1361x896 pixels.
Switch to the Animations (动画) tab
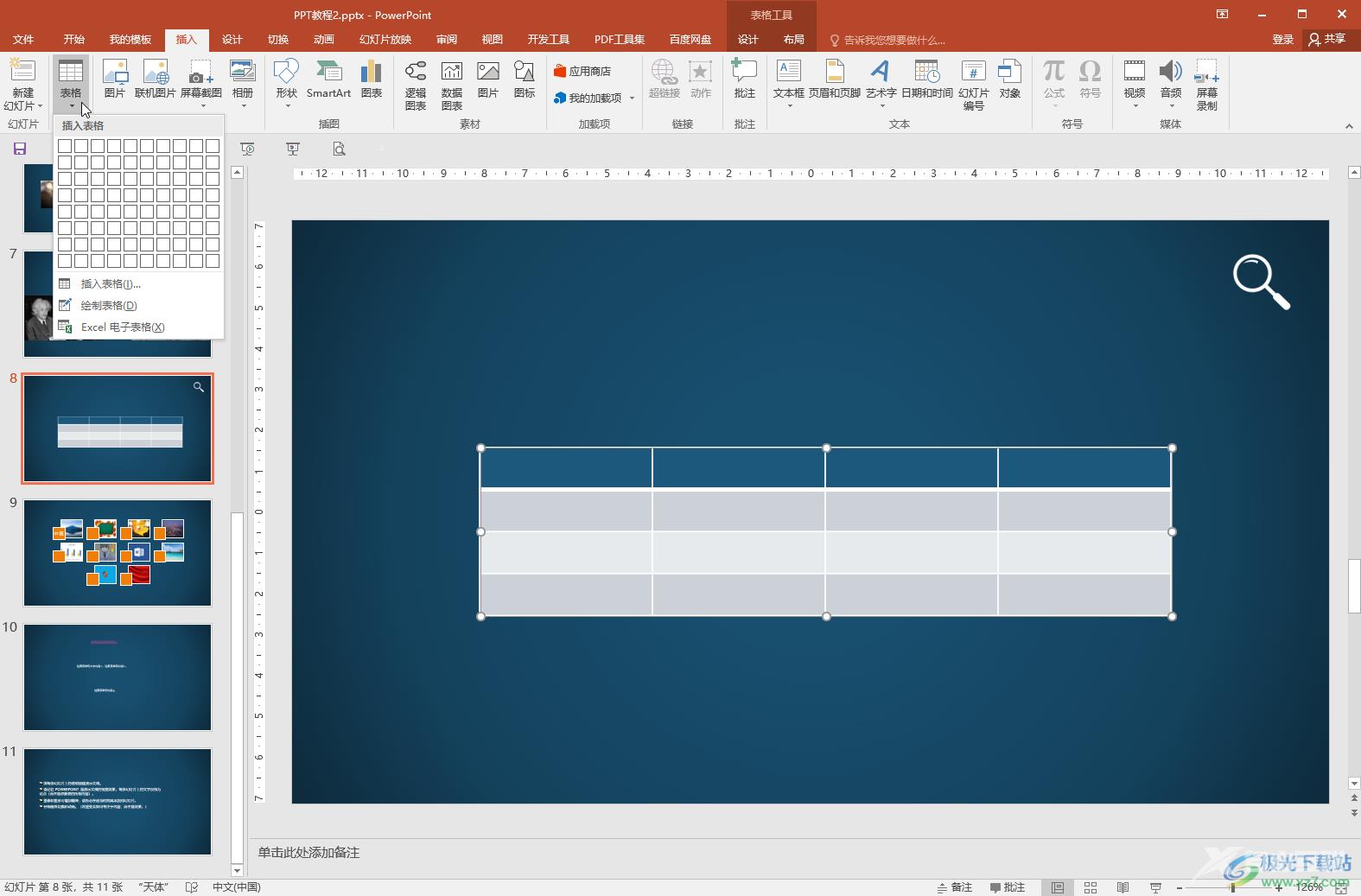click(324, 40)
